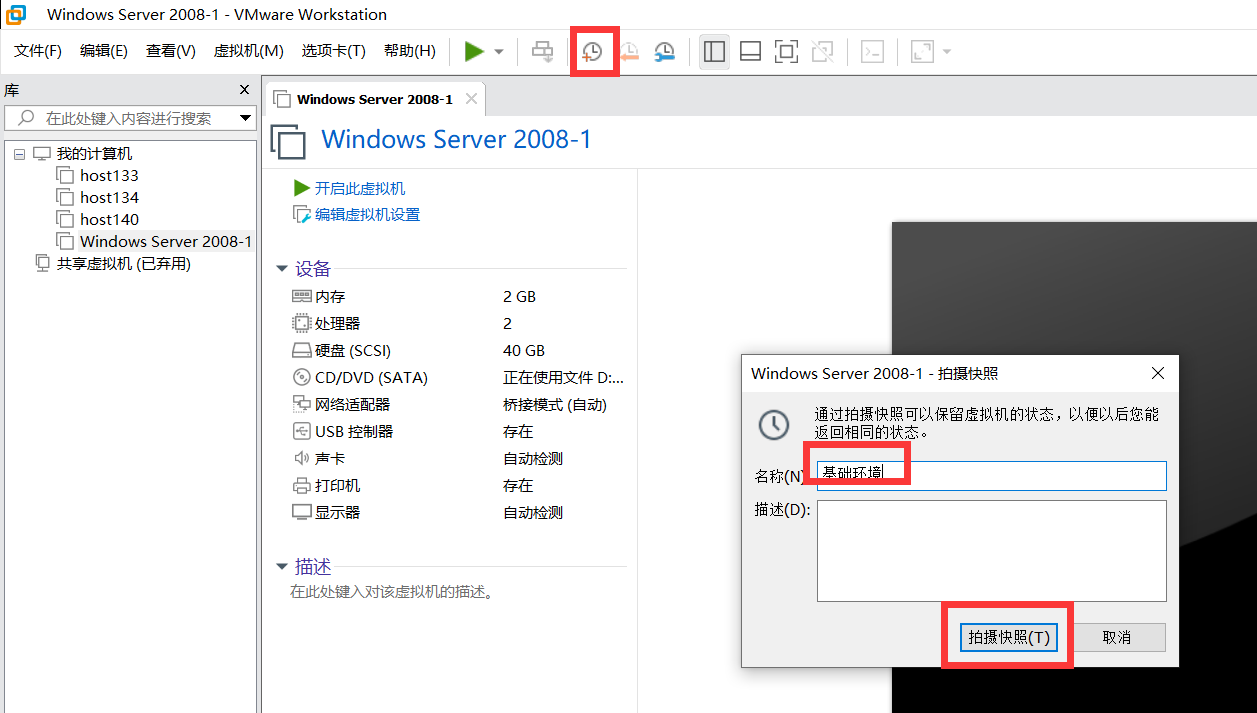This screenshot has height=713, width=1257.
Task: Click the green power-on play toolbar icon
Action: click(x=474, y=51)
